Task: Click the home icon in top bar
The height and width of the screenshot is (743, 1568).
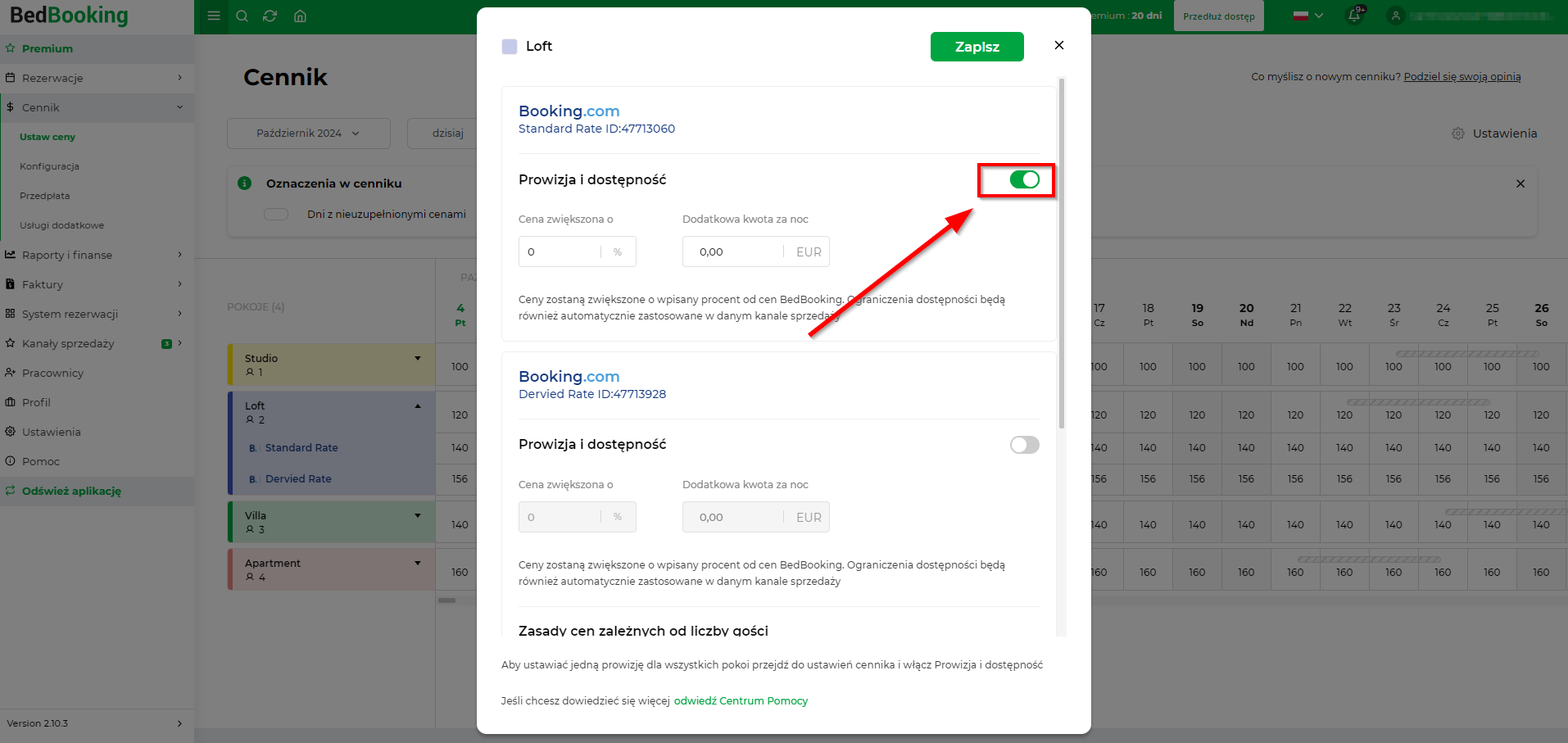Action: (300, 16)
